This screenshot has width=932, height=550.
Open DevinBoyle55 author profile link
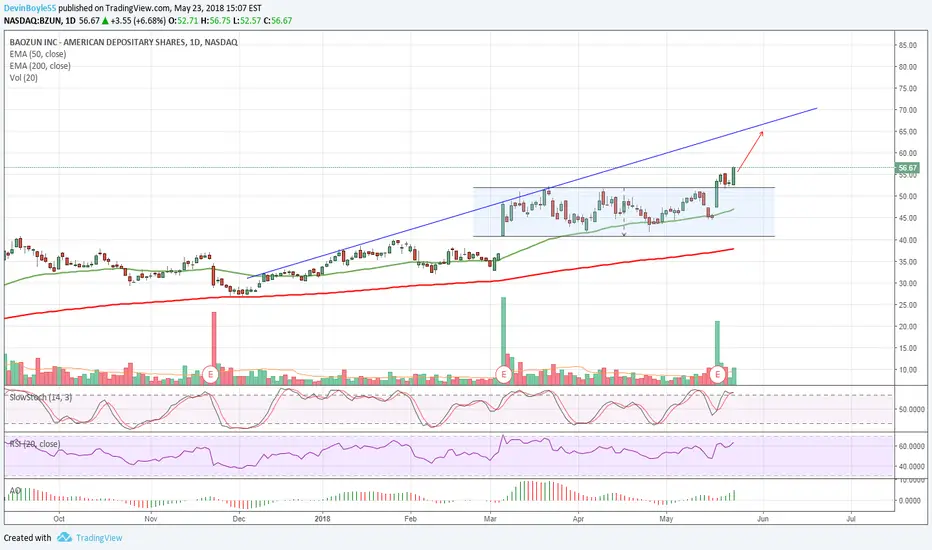point(30,8)
